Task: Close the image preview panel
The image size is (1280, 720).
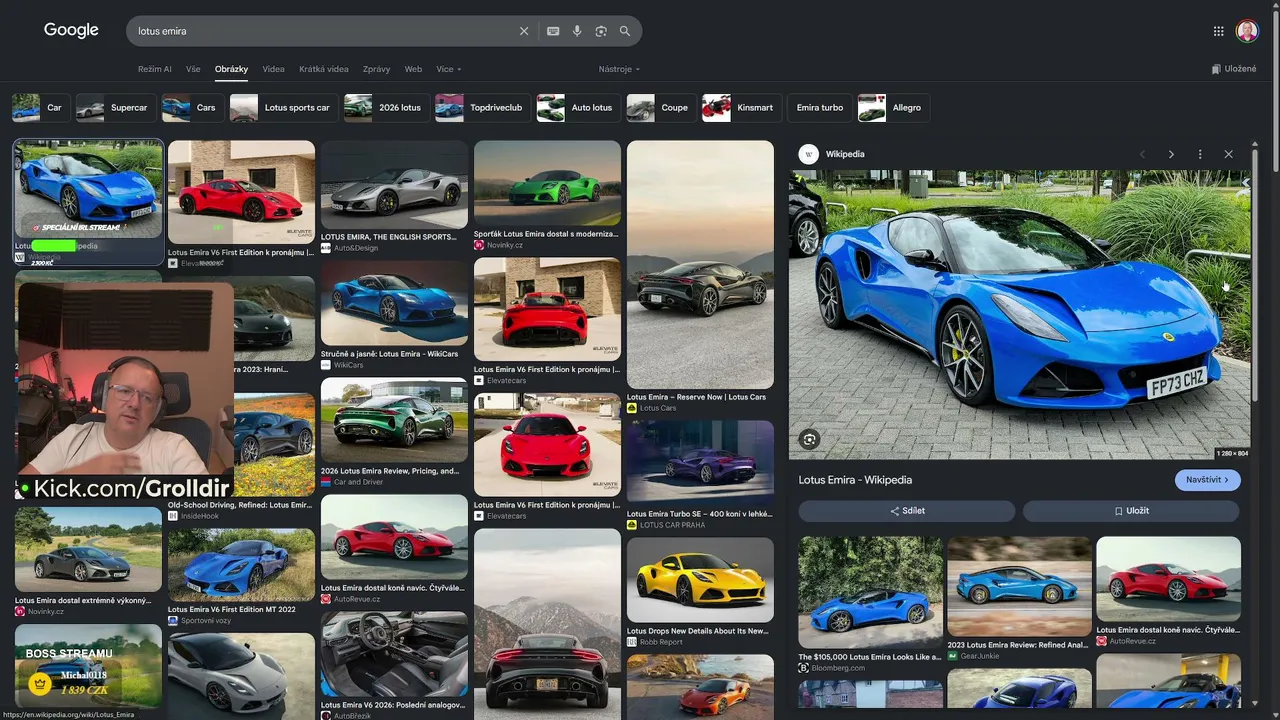Action: pos(1229,154)
